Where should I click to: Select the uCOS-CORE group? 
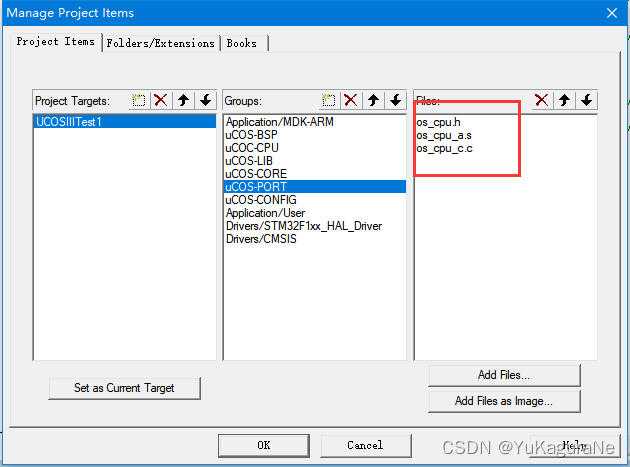tap(315, 174)
